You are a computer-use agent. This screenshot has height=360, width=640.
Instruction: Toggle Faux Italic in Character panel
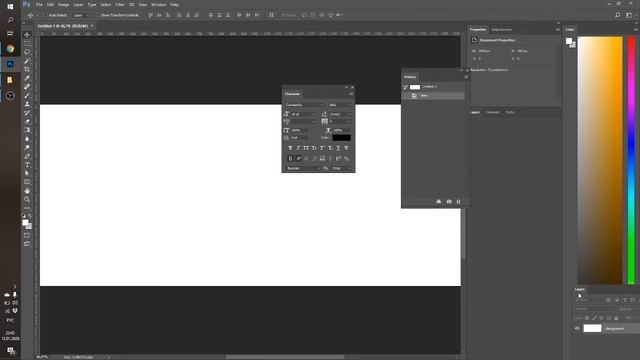tap(298, 148)
